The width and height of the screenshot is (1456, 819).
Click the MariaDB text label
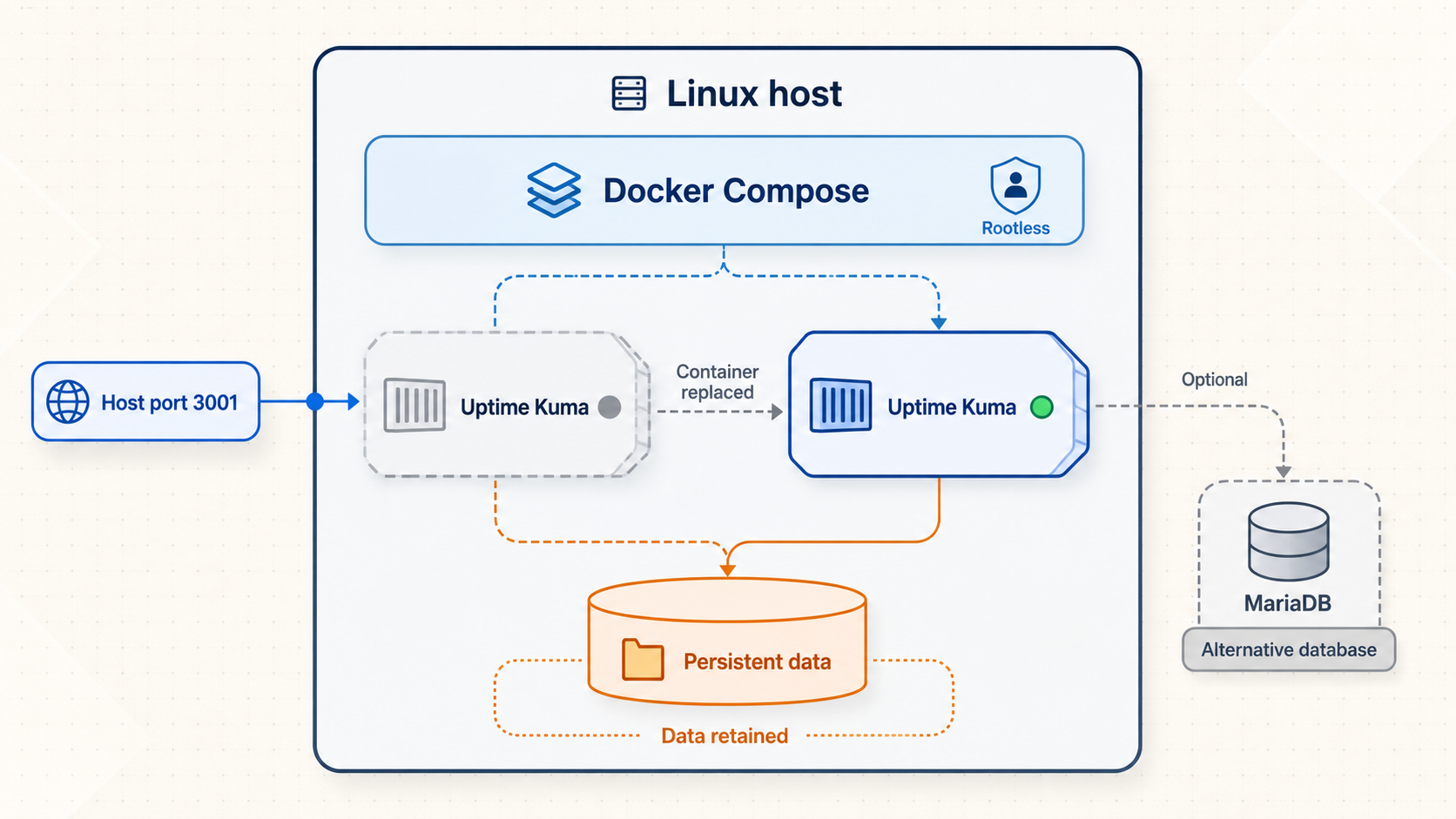pyautogui.click(x=1287, y=603)
